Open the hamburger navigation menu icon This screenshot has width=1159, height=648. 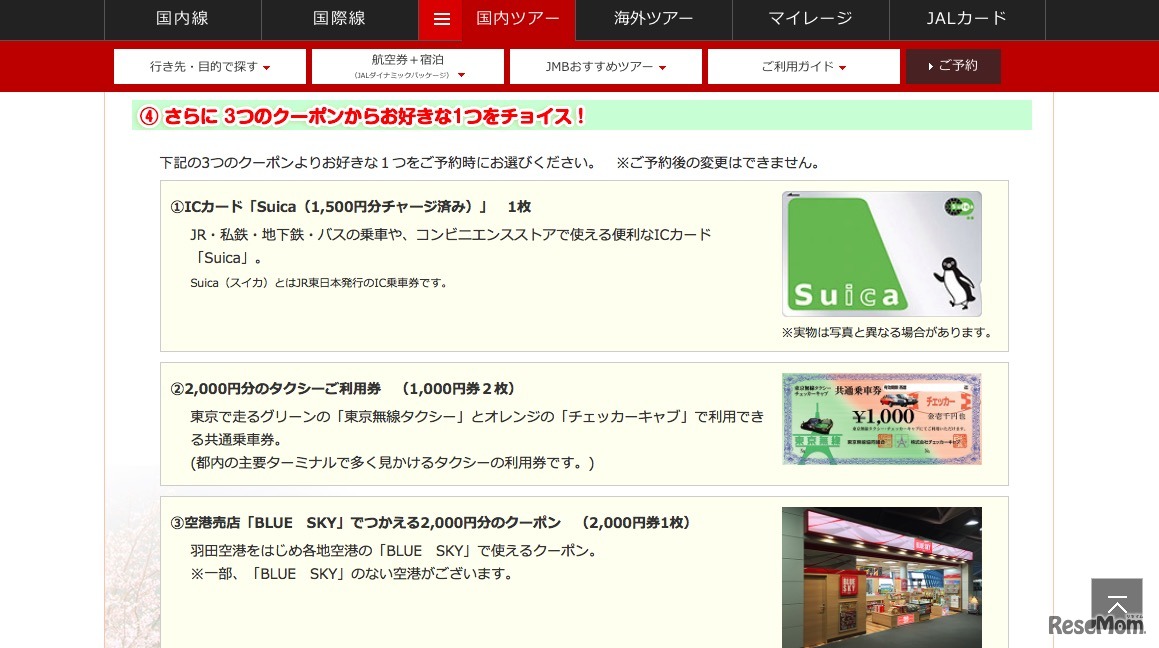pos(440,19)
